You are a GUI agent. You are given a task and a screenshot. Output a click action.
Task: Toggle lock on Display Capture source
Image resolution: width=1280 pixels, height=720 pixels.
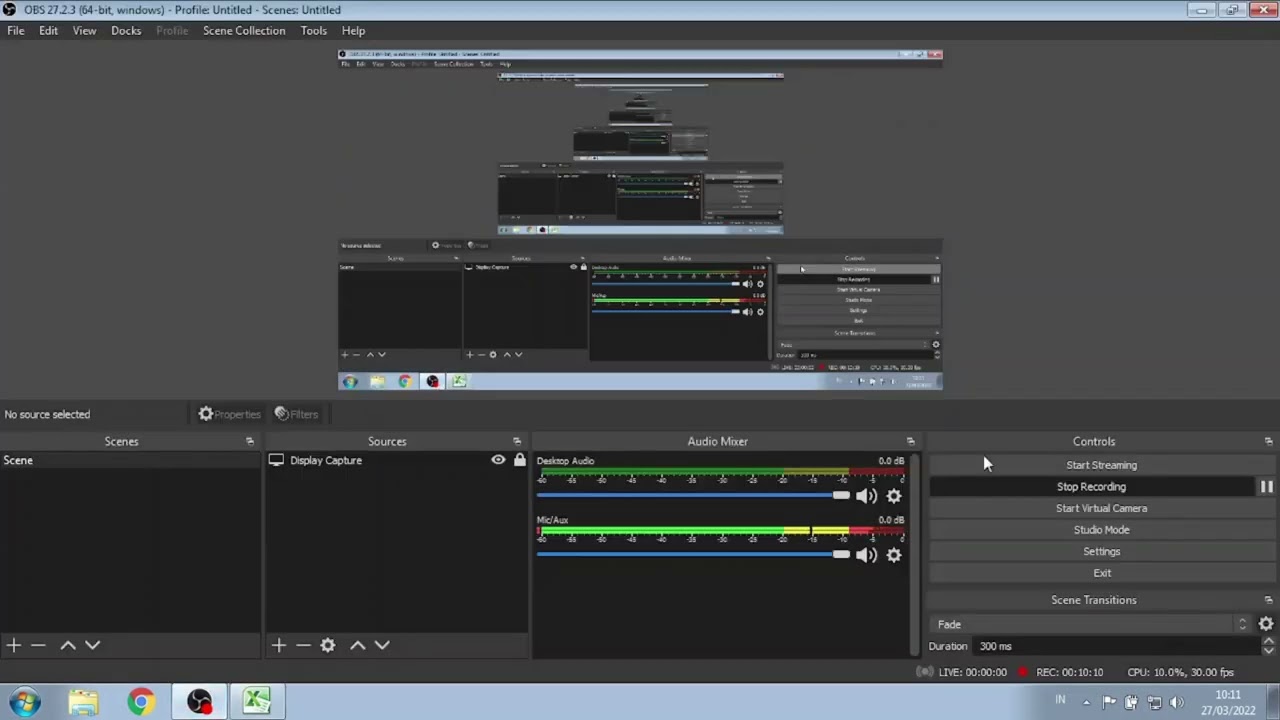tap(519, 460)
